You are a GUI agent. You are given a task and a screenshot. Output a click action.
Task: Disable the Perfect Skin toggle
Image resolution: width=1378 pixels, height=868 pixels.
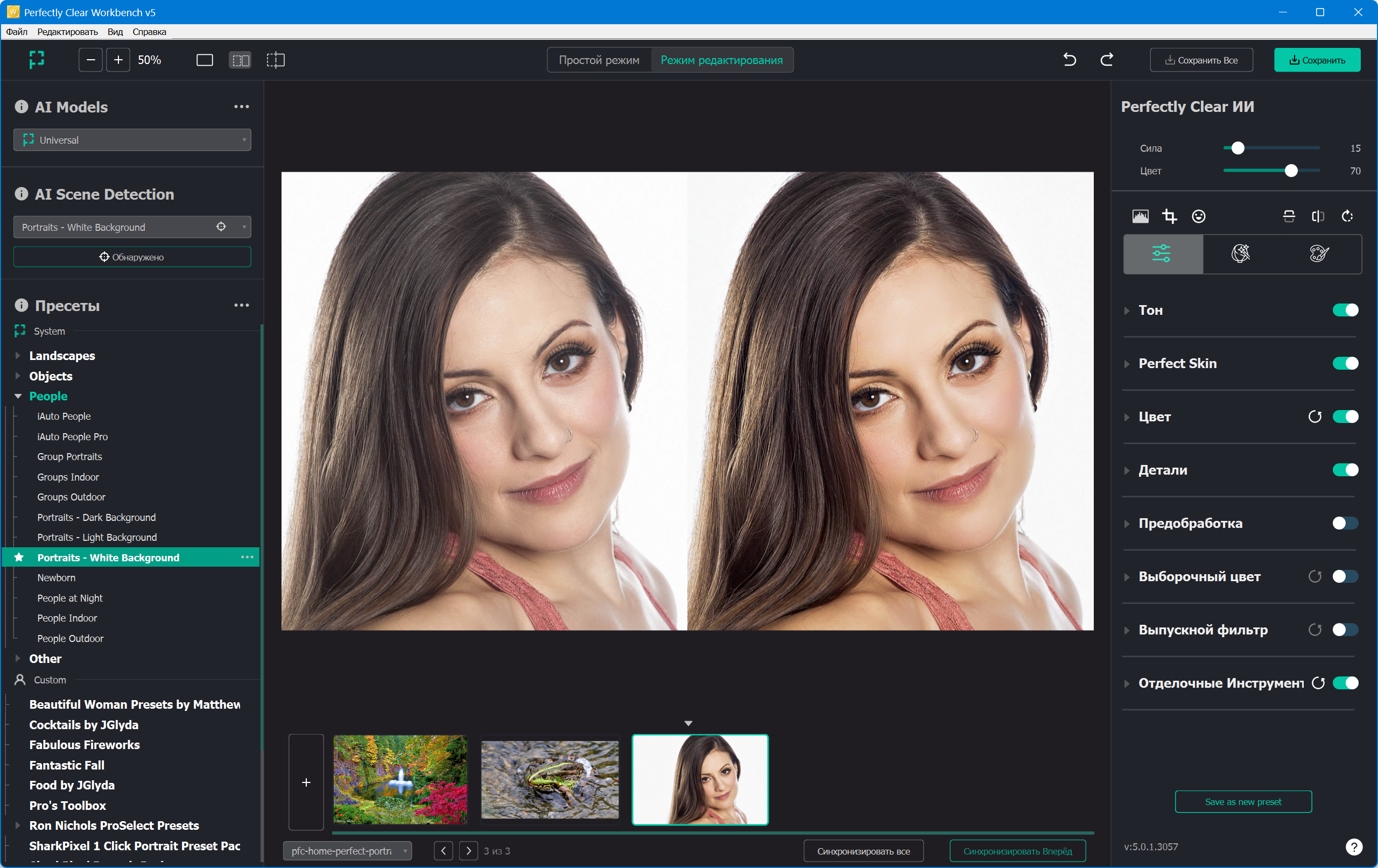tap(1345, 363)
